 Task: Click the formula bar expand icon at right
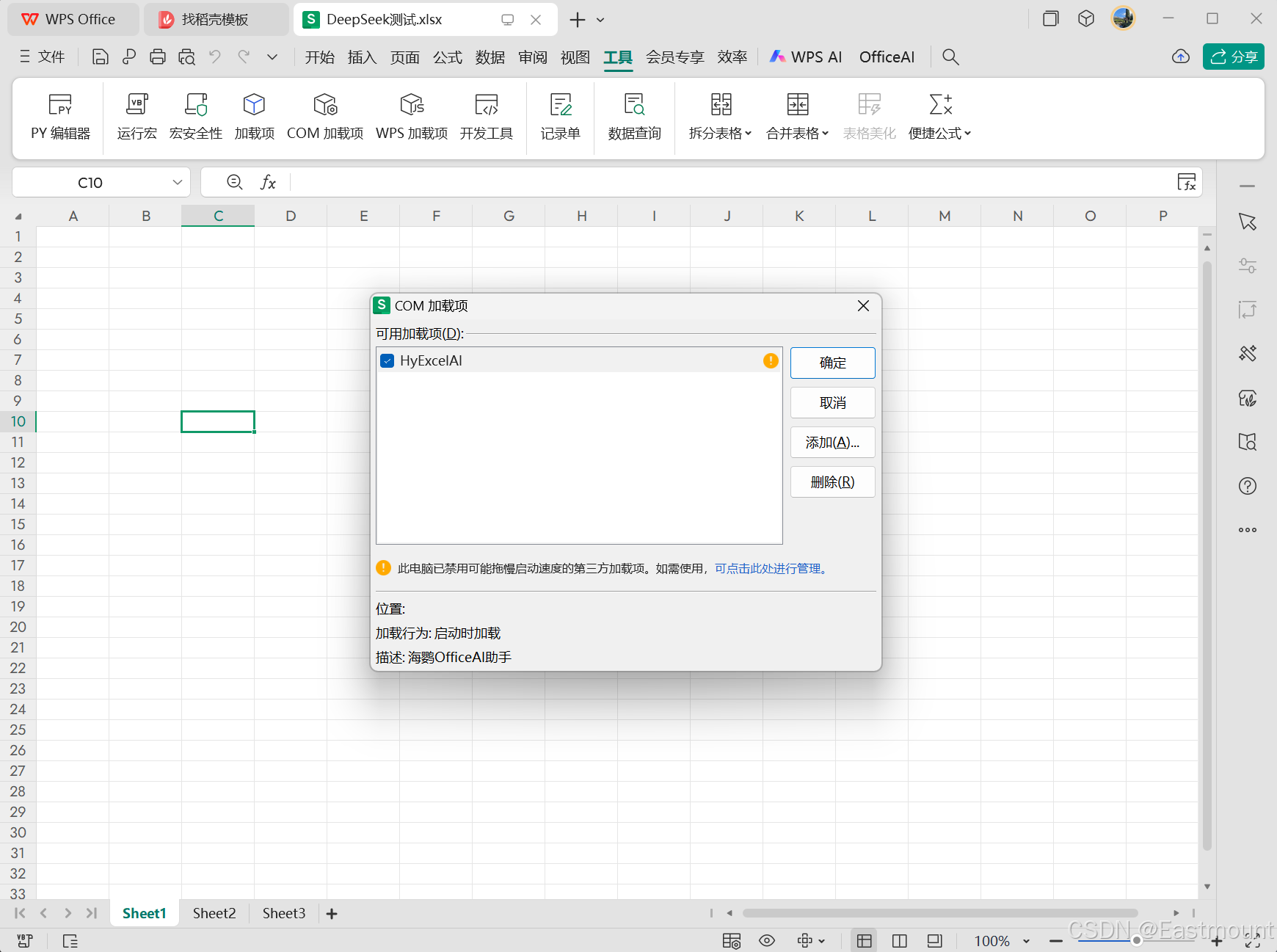coord(1187,182)
